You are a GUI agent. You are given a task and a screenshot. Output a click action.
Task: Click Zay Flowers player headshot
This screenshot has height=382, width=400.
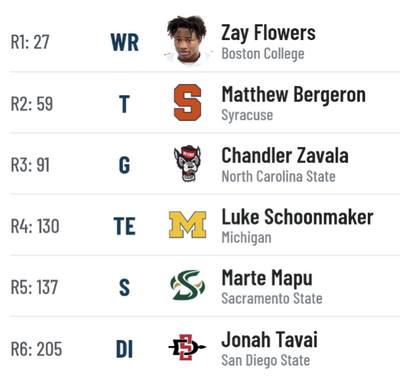tap(187, 40)
